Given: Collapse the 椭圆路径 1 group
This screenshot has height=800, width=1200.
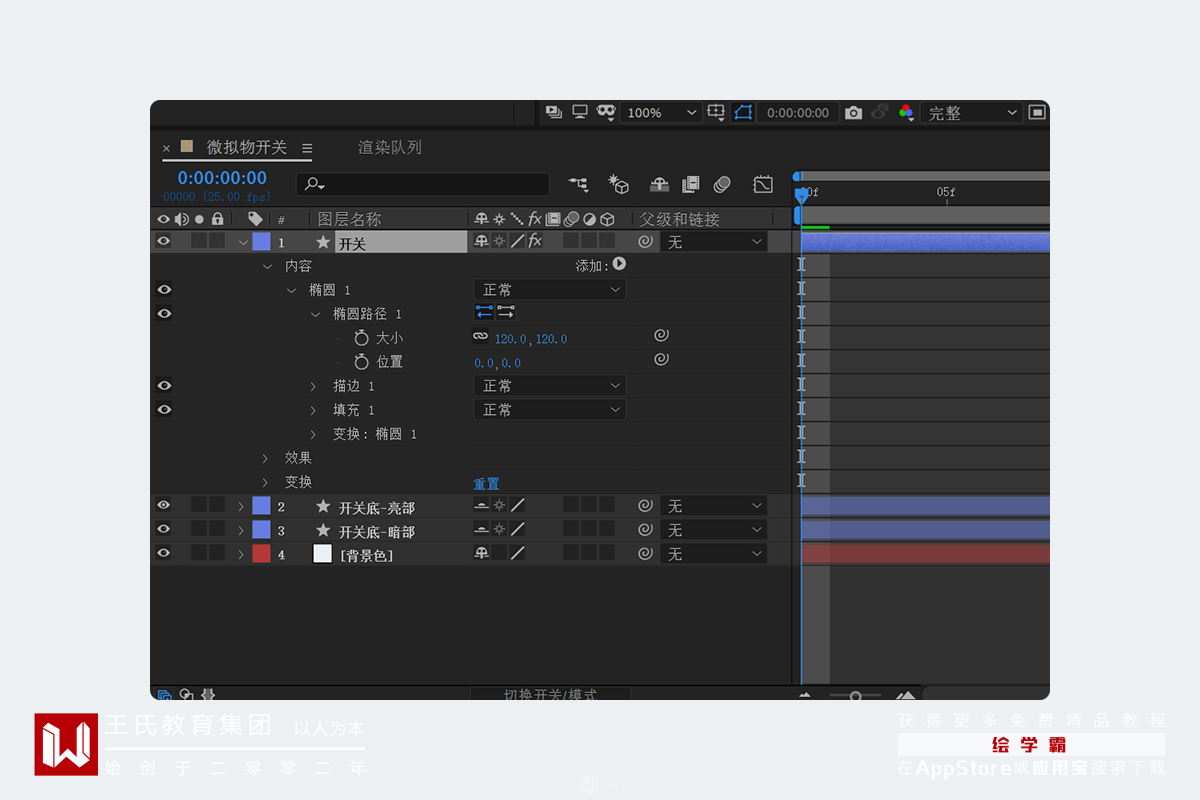Looking at the screenshot, I should point(315,314).
